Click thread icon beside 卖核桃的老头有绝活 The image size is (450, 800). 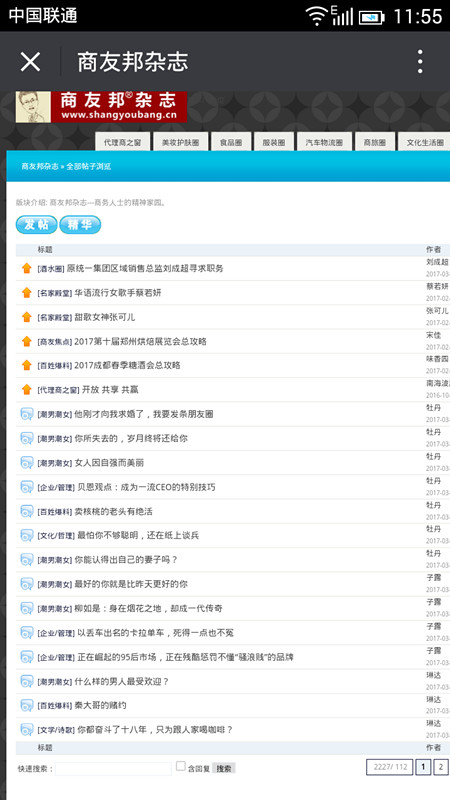(27, 511)
